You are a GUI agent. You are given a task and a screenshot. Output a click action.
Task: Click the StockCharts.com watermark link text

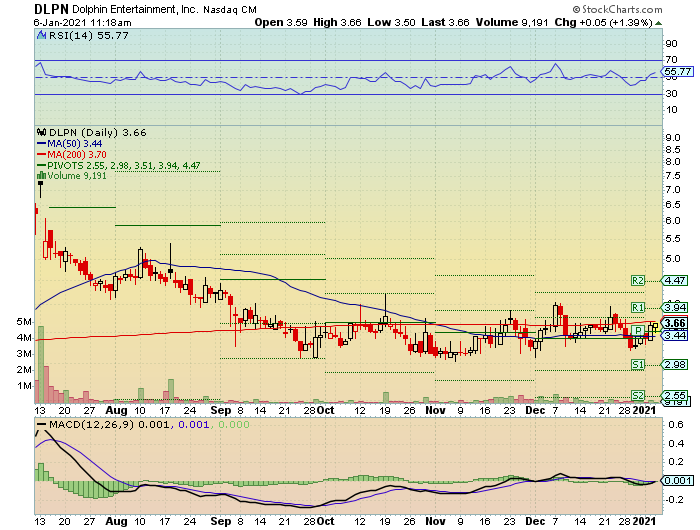tap(622, 9)
